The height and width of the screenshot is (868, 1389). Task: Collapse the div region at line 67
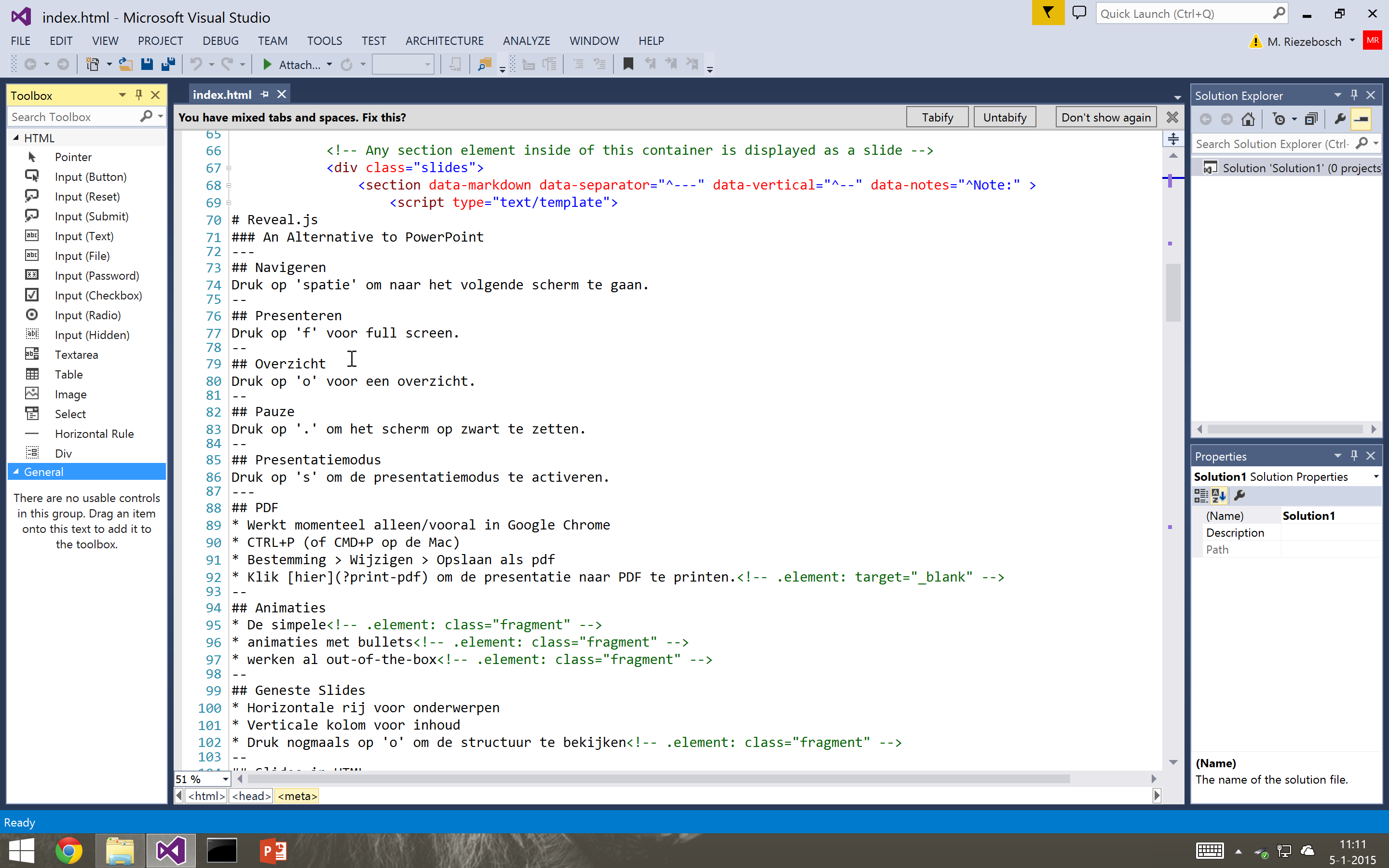tap(229, 168)
